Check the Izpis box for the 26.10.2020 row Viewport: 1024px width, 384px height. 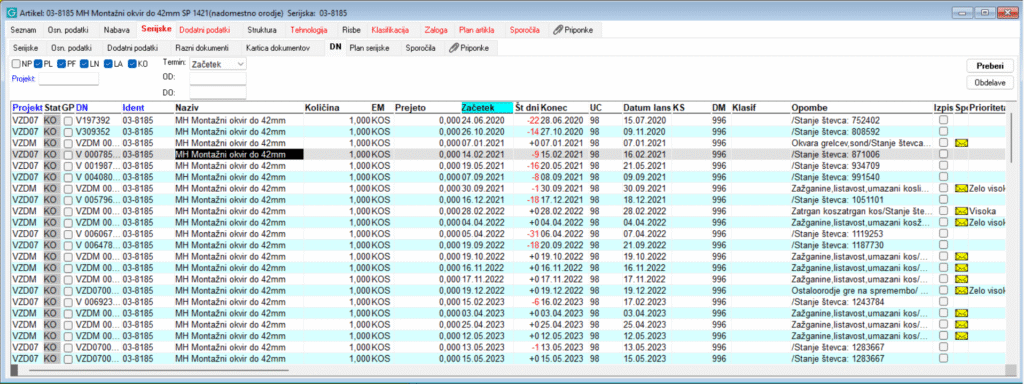pos(943,131)
